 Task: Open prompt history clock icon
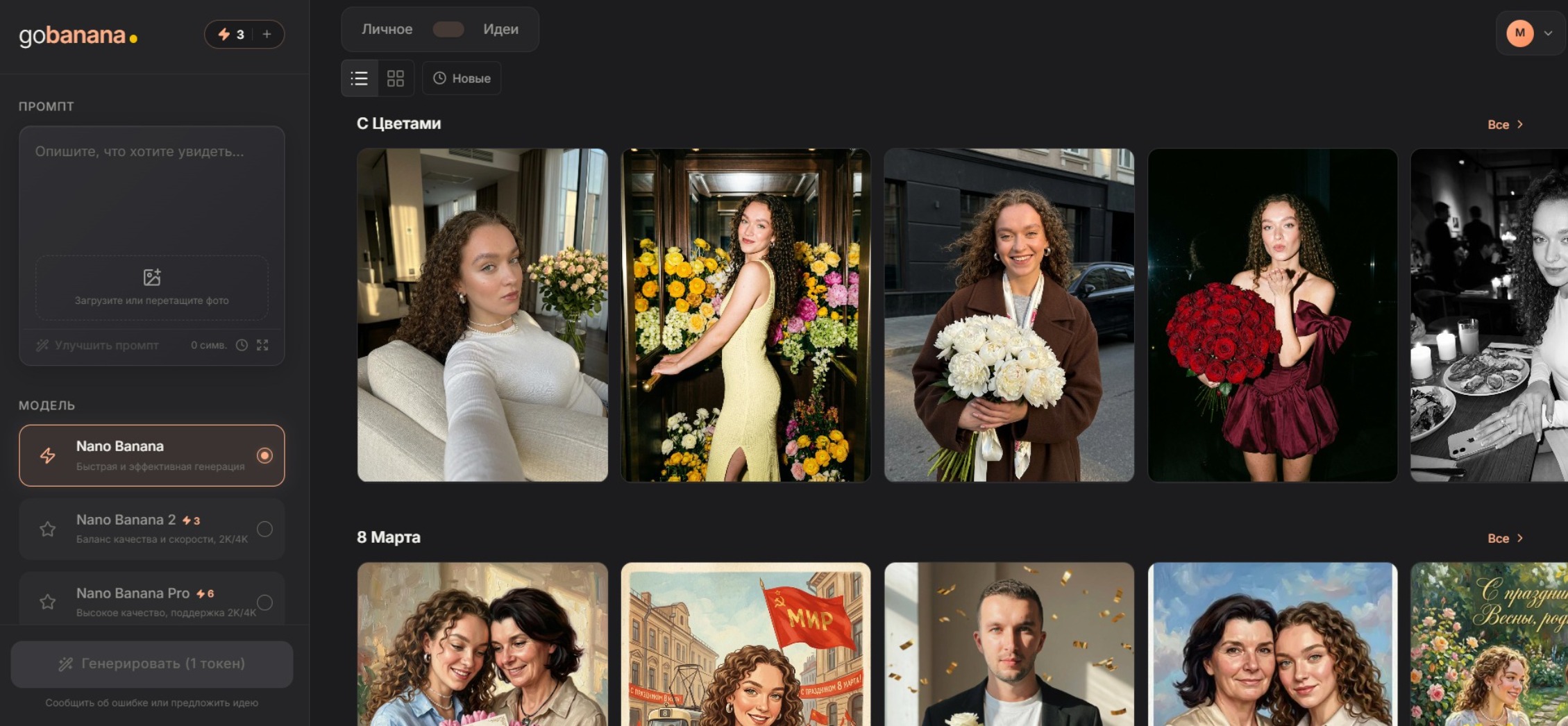tap(242, 345)
